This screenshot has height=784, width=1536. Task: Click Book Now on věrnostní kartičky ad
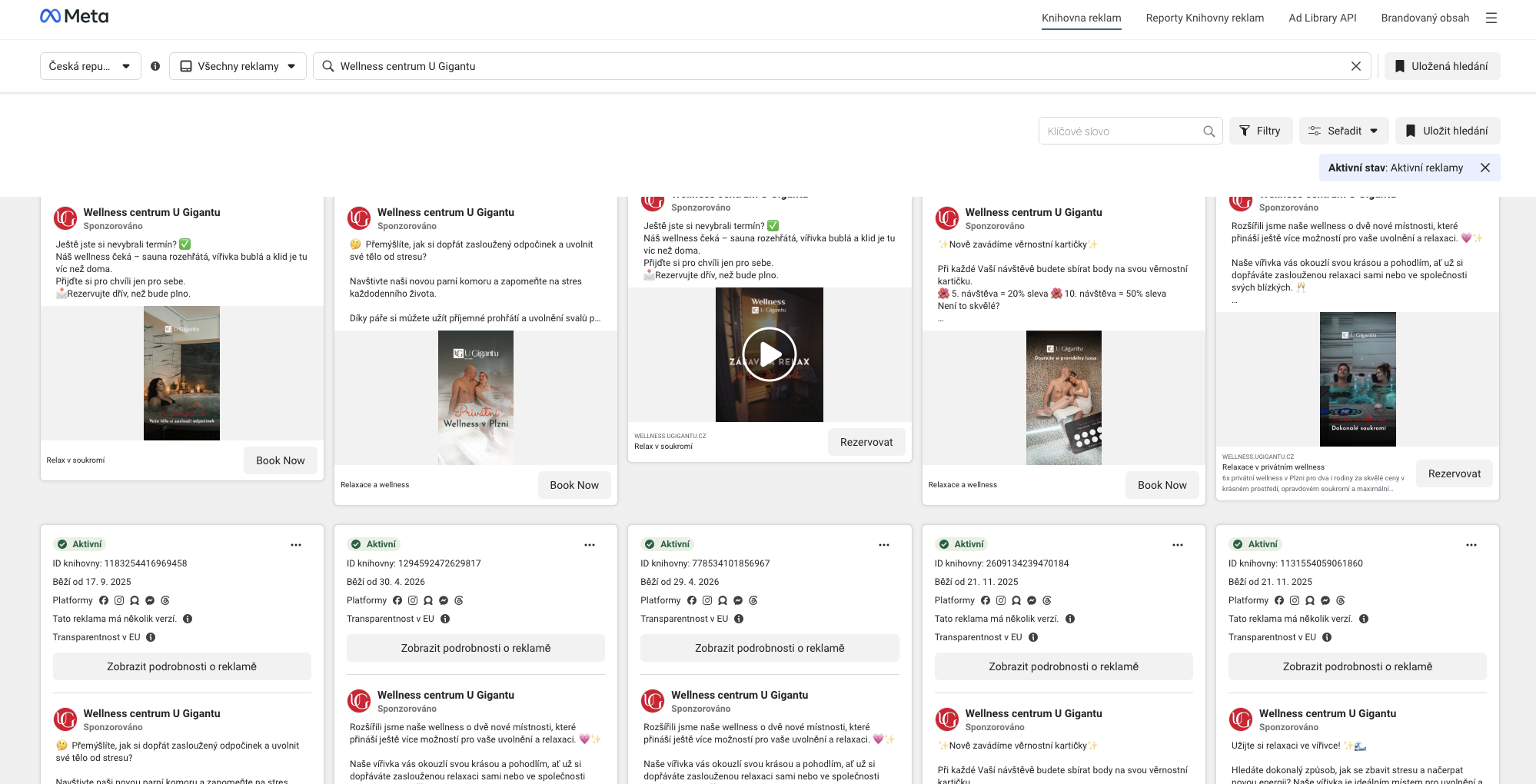click(1162, 485)
